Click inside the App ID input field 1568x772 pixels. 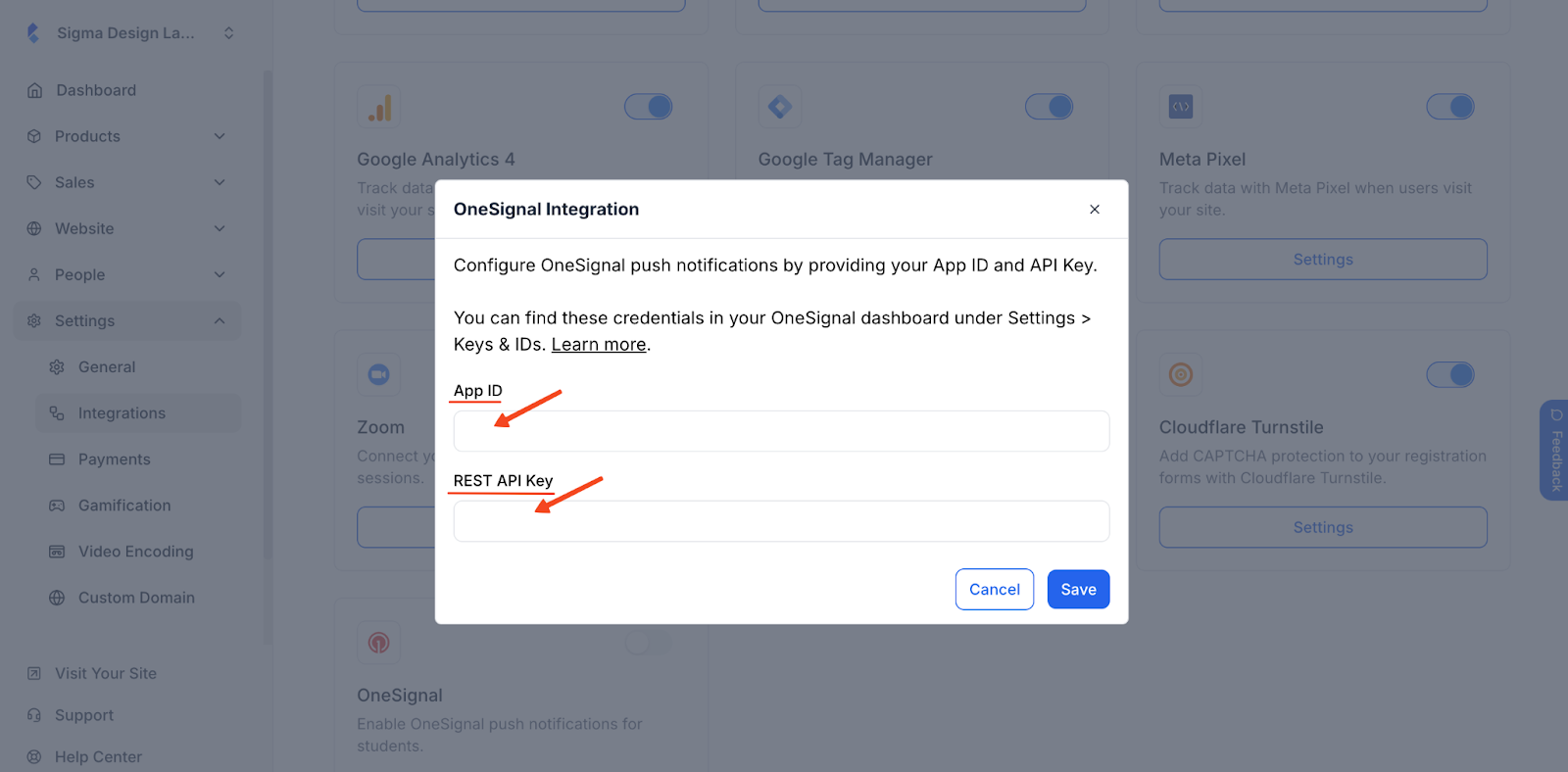click(780, 430)
